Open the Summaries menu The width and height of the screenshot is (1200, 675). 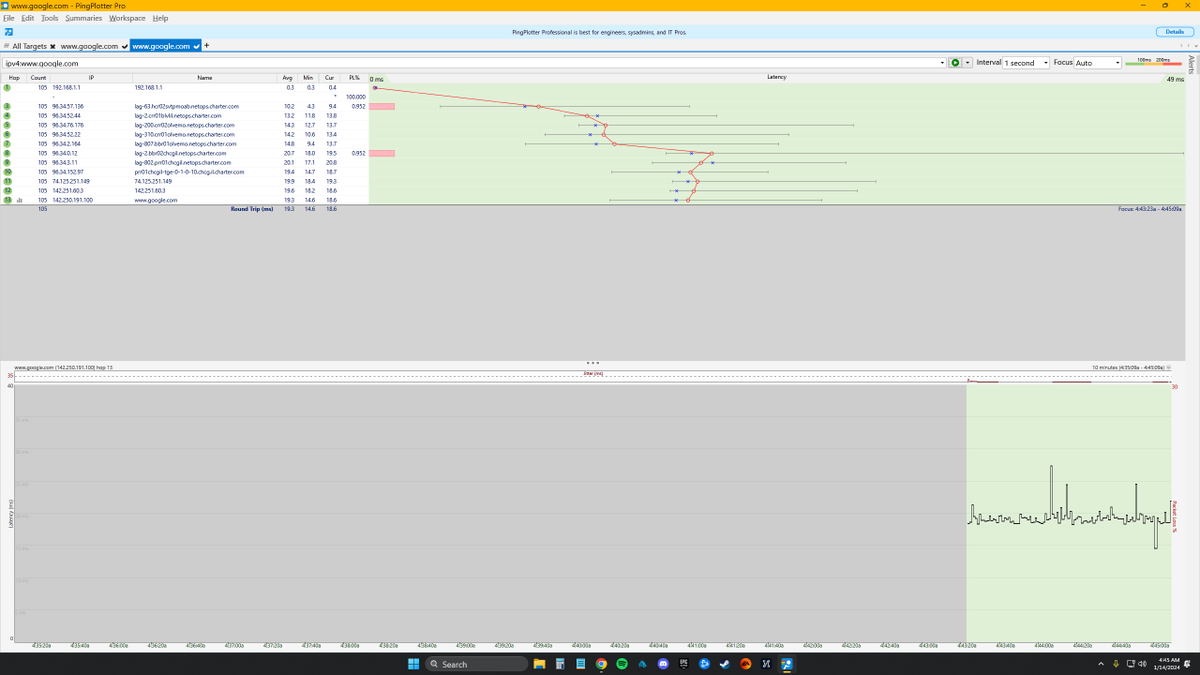click(84, 18)
